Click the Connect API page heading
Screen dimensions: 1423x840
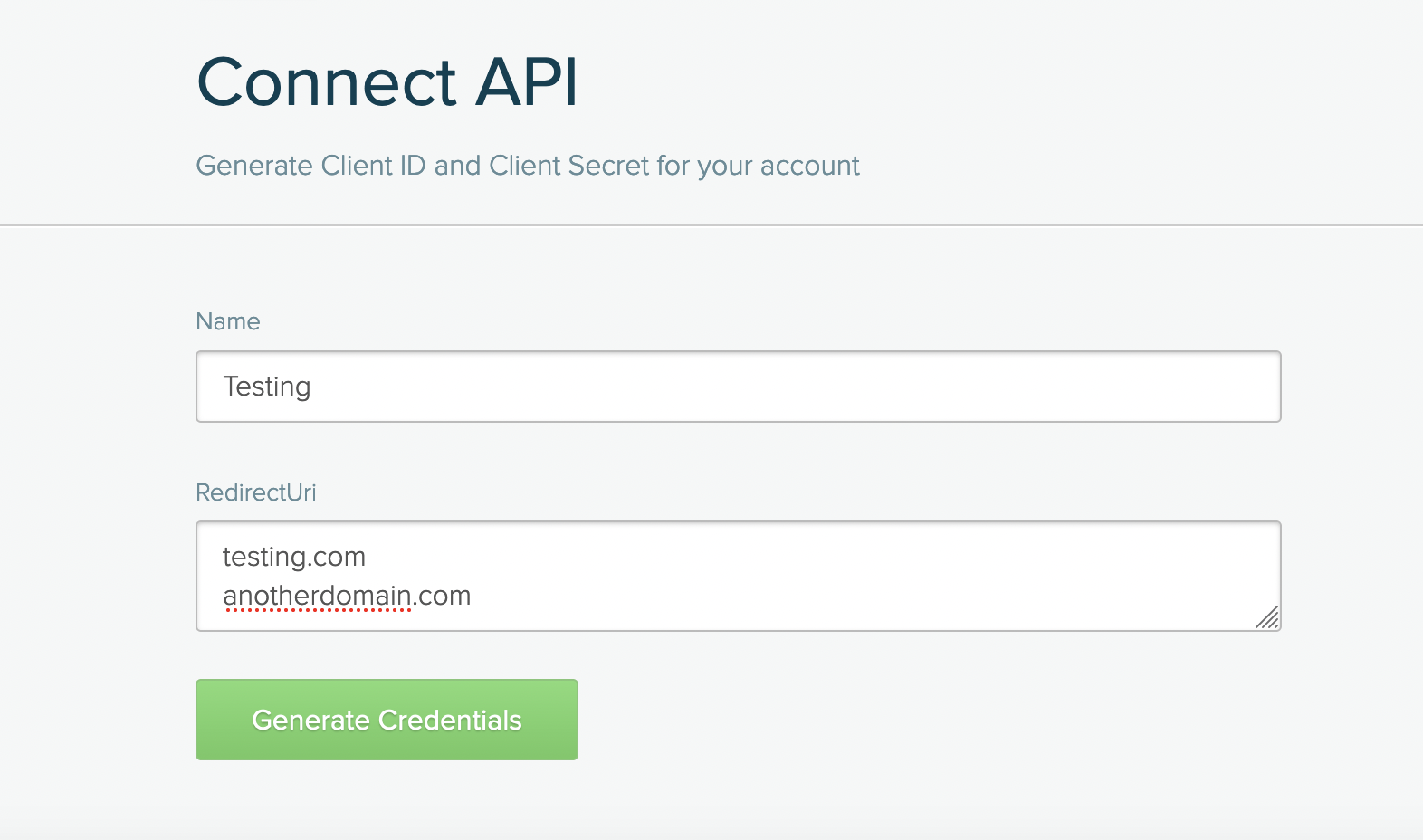[x=387, y=82]
